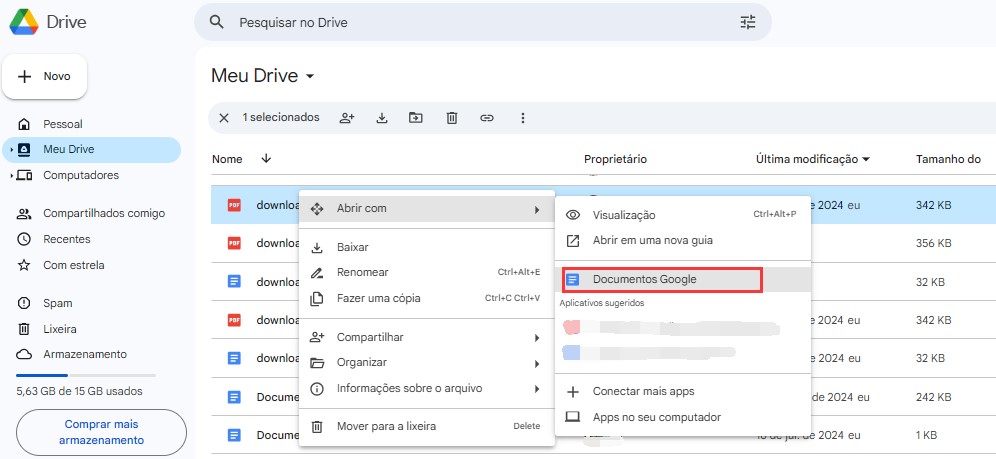The width and height of the screenshot is (996, 459).
Task: Click the copy link icon
Action: (487, 117)
